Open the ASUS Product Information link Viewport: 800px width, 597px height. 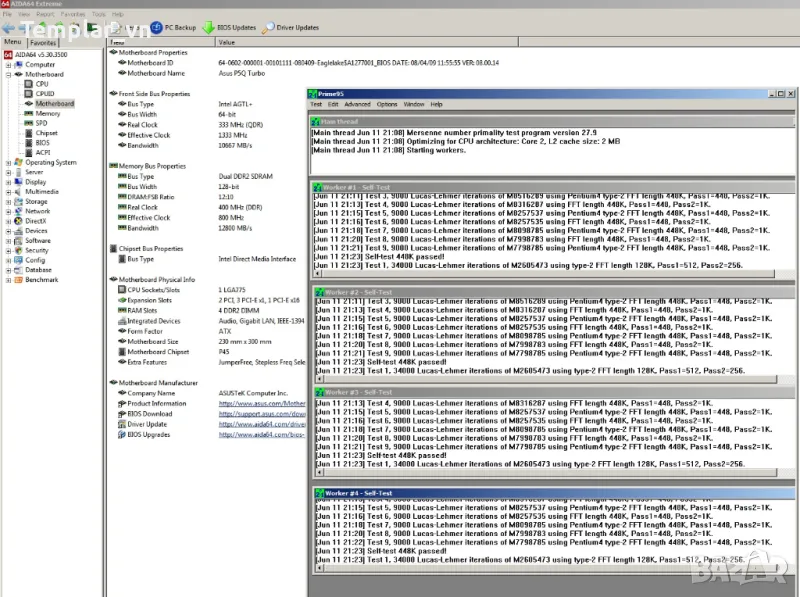click(262, 403)
